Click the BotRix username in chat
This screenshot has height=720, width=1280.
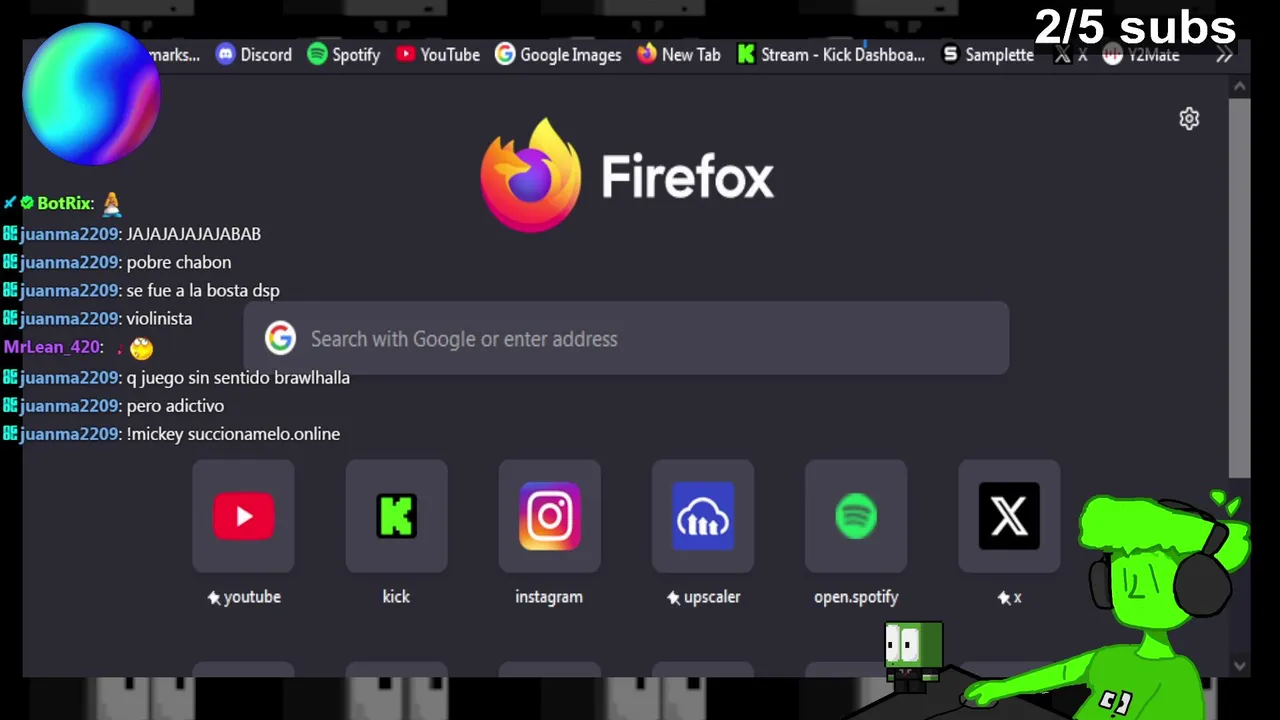coord(65,203)
